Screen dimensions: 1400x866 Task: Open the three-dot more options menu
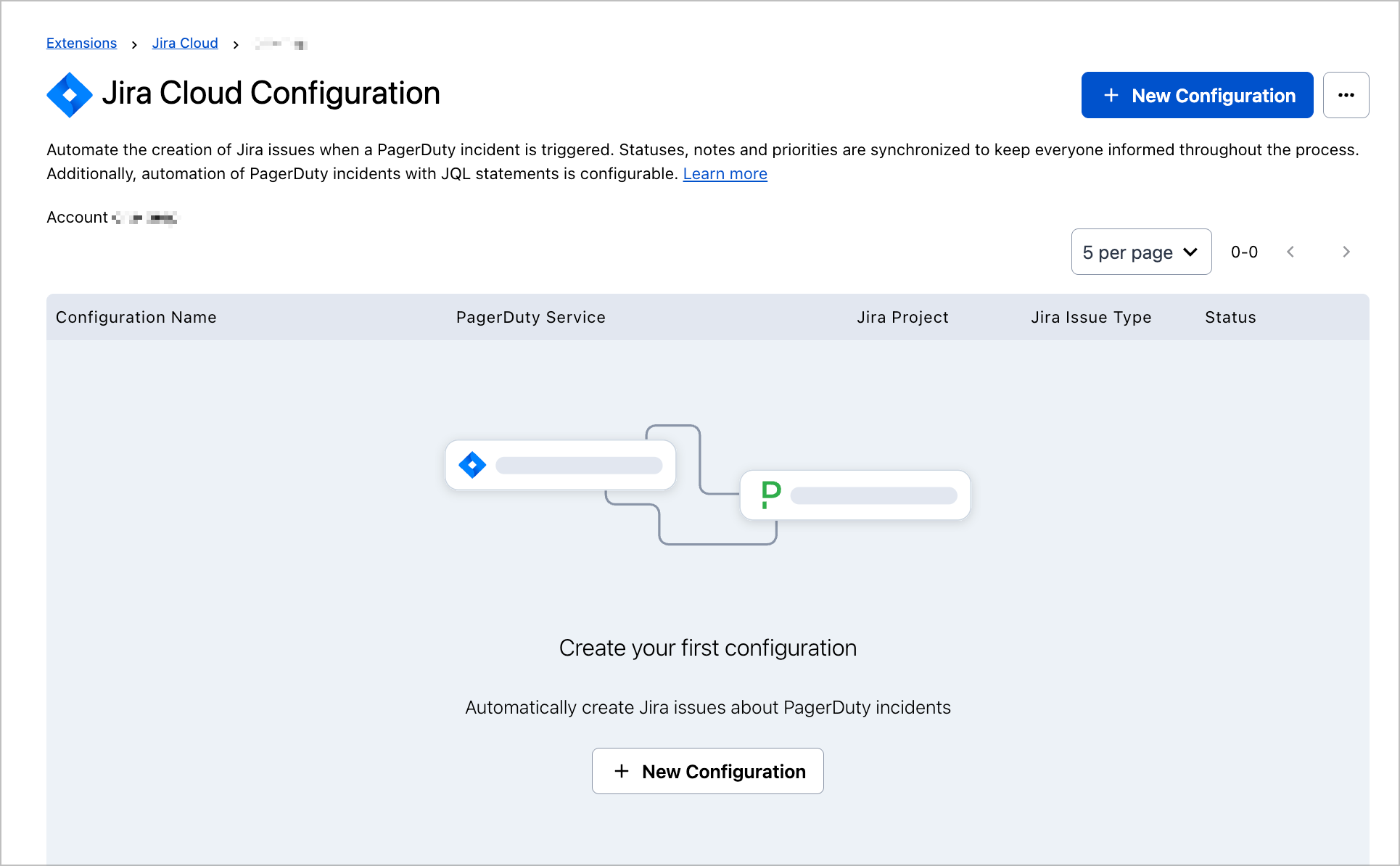coord(1346,95)
